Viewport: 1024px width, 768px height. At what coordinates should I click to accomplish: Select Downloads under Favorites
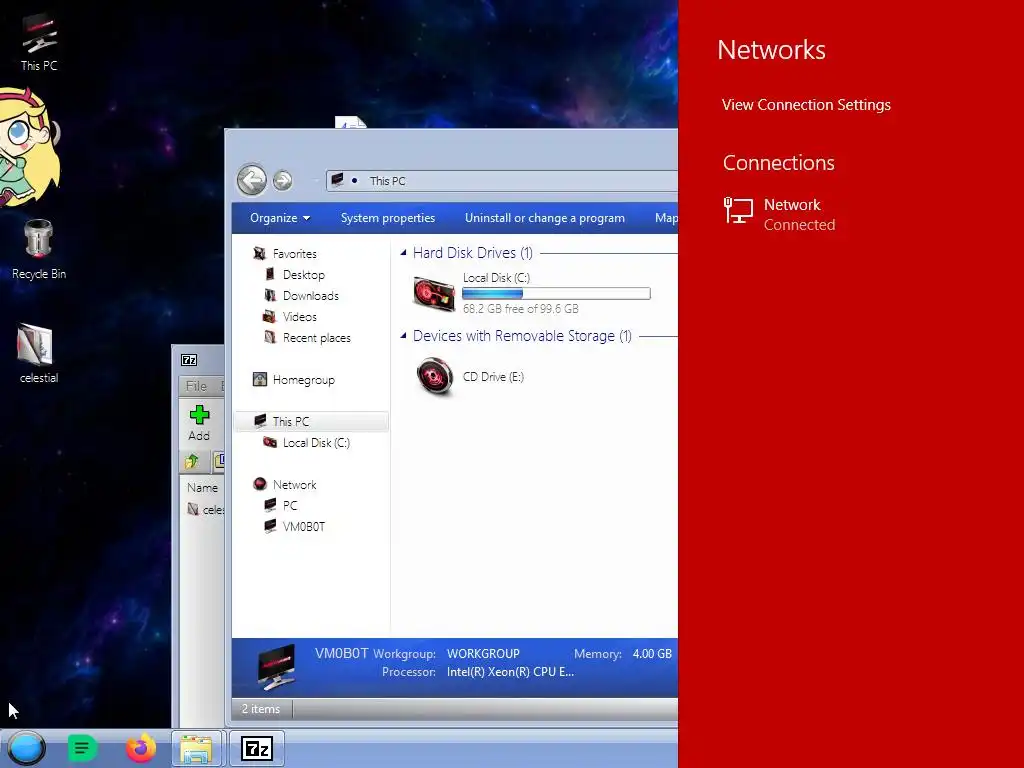(311, 296)
